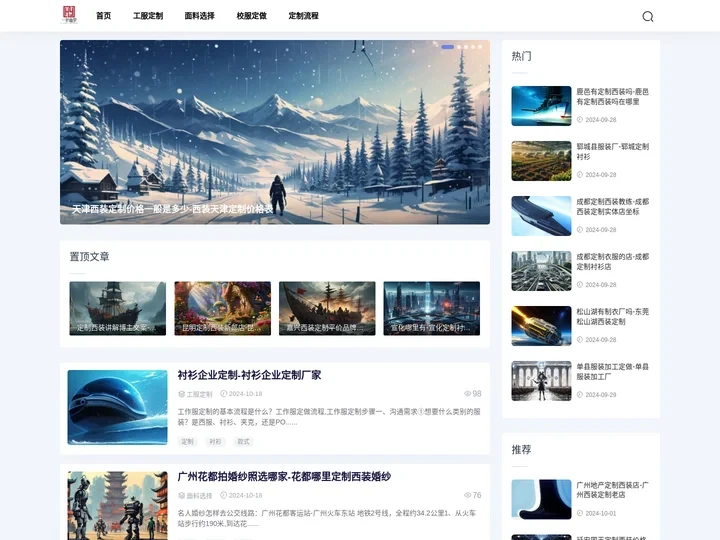Open pinned article thumbnail 嘉兴西装定制平价品牌
This screenshot has height=540, width=720.
point(327,308)
